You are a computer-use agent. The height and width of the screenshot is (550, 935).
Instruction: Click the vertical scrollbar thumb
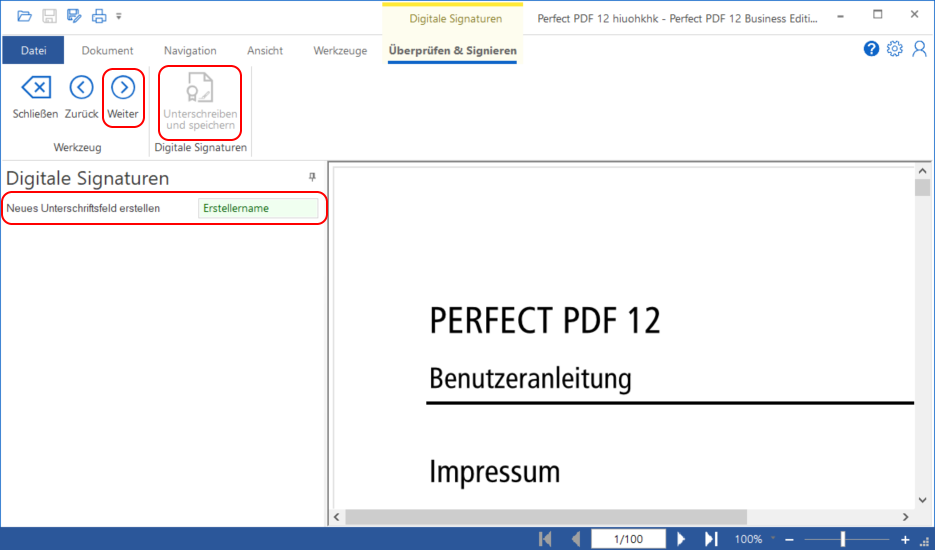(922, 188)
